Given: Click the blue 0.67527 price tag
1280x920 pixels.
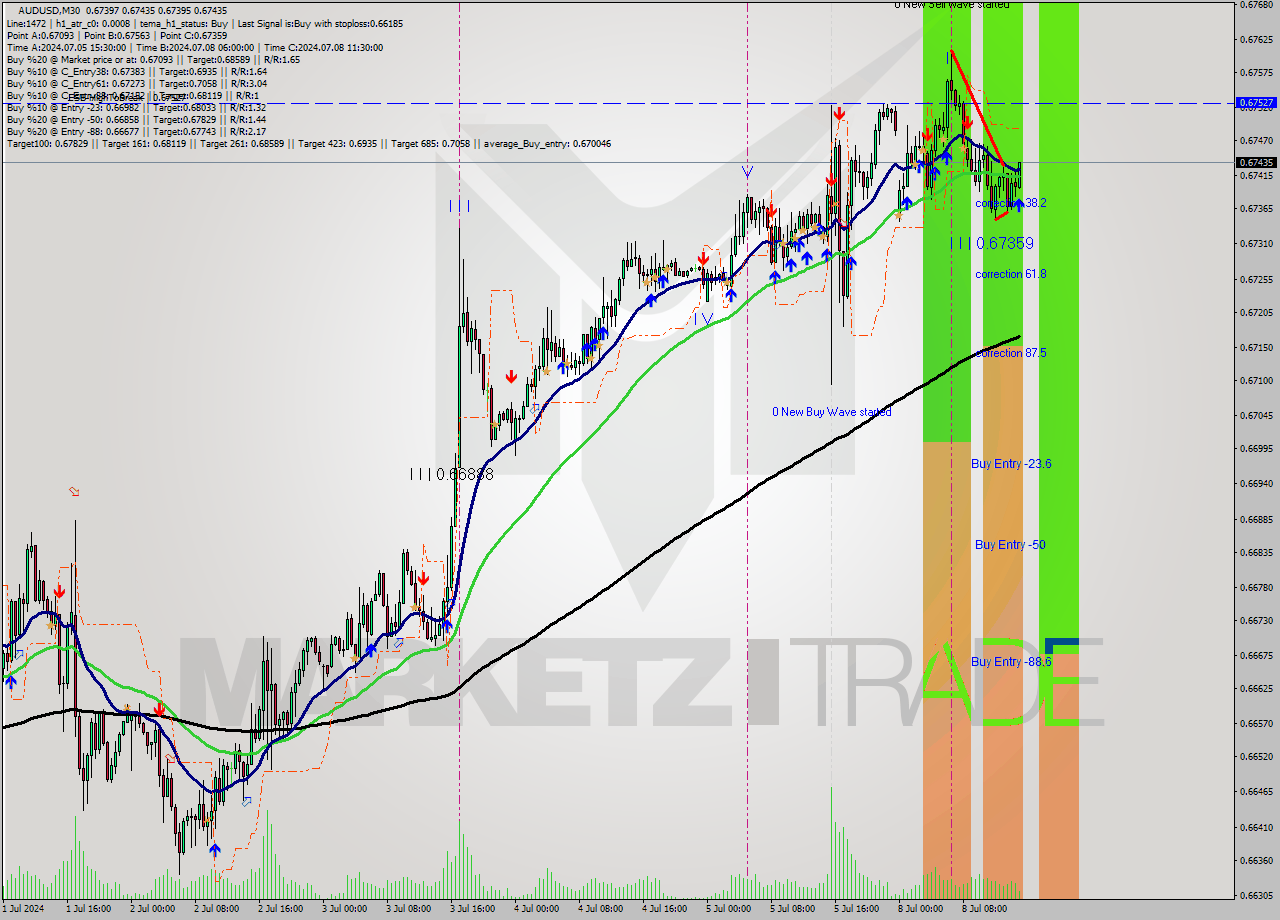Looking at the screenshot, I should tap(1256, 102).
